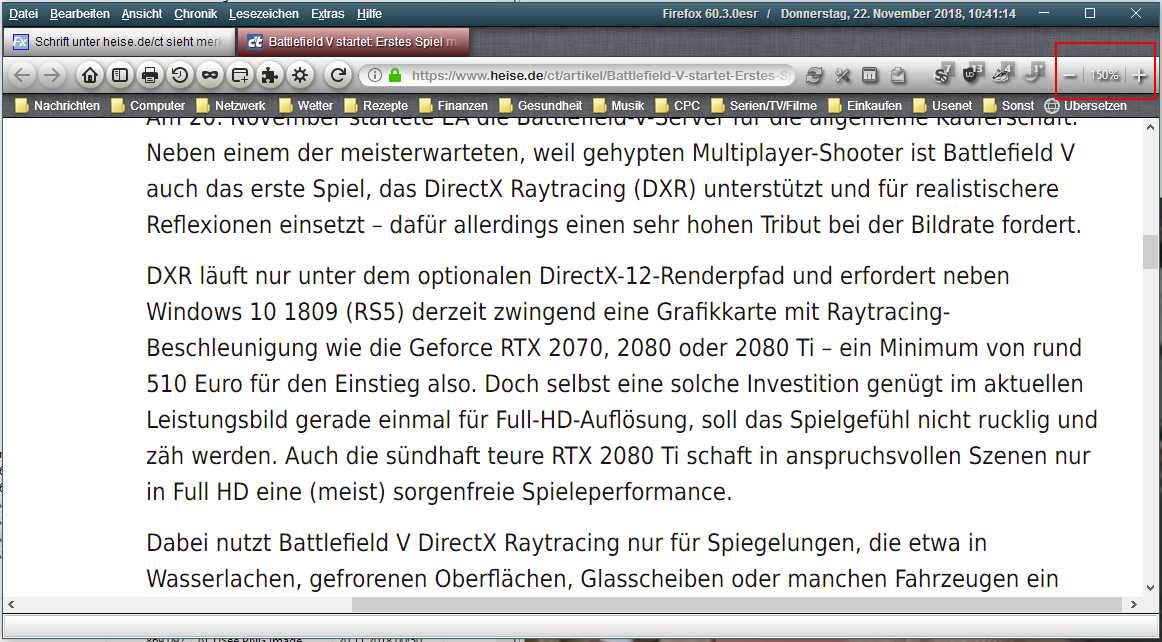Reset zoom via the 150% label

click(x=1105, y=76)
